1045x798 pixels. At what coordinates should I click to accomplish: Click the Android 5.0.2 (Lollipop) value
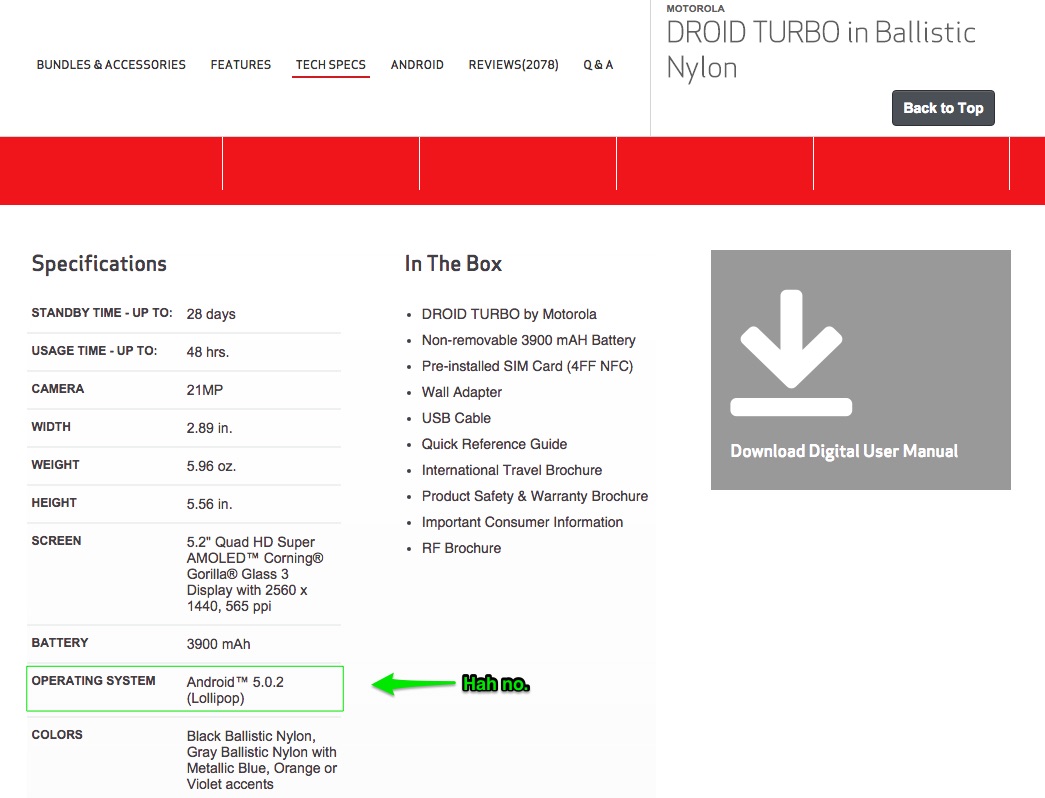pyautogui.click(x=235, y=689)
